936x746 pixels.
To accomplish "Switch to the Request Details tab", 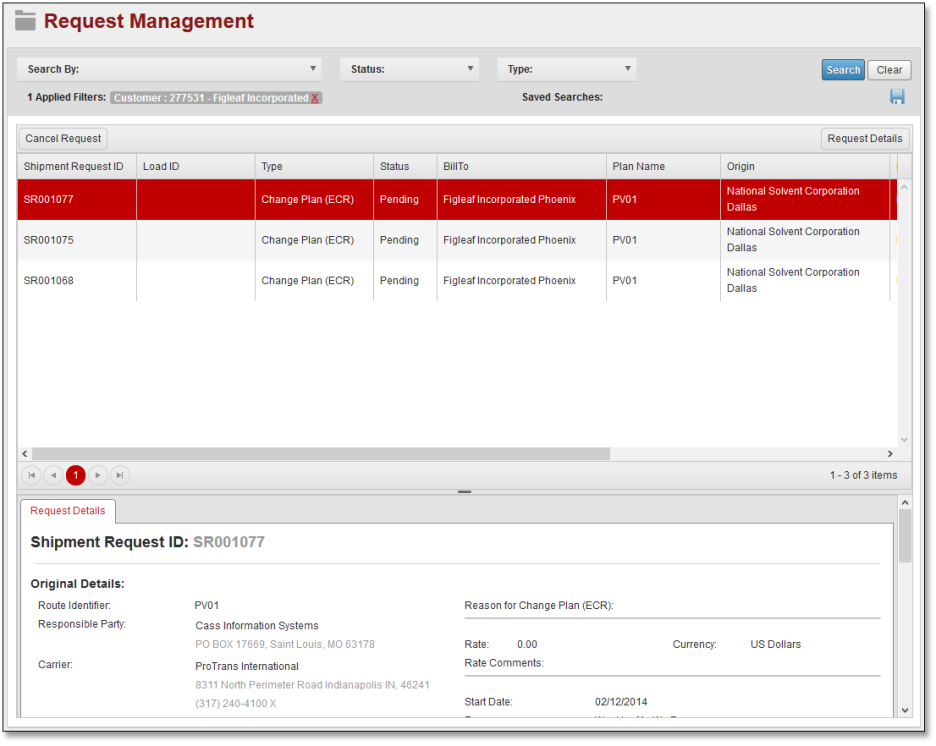I will (68, 511).
